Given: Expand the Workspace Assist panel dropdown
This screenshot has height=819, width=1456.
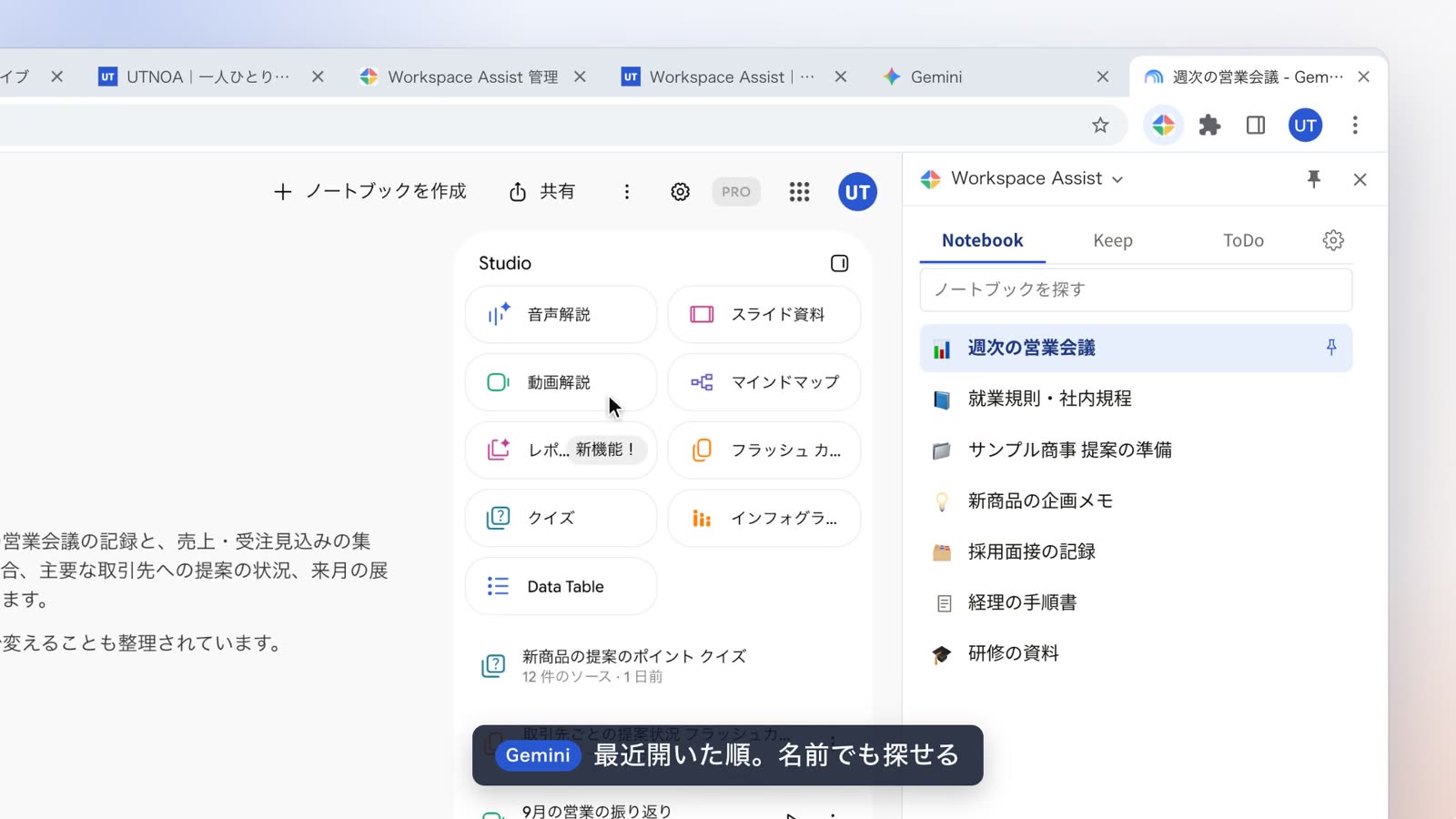Looking at the screenshot, I should click(1117, 179).
